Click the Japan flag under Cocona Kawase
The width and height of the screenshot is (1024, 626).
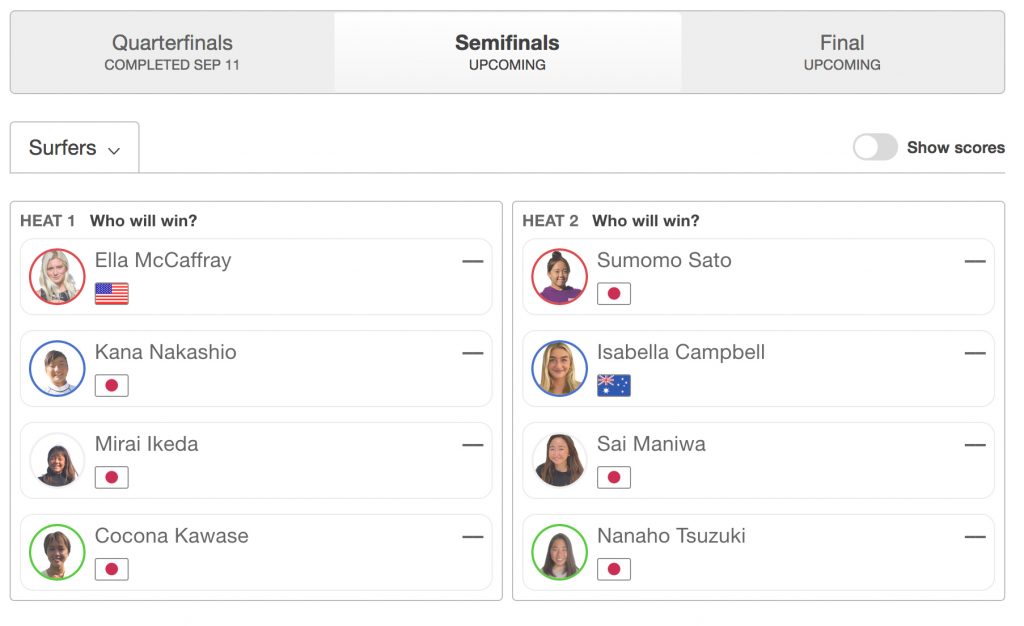(x=112, y=570)
